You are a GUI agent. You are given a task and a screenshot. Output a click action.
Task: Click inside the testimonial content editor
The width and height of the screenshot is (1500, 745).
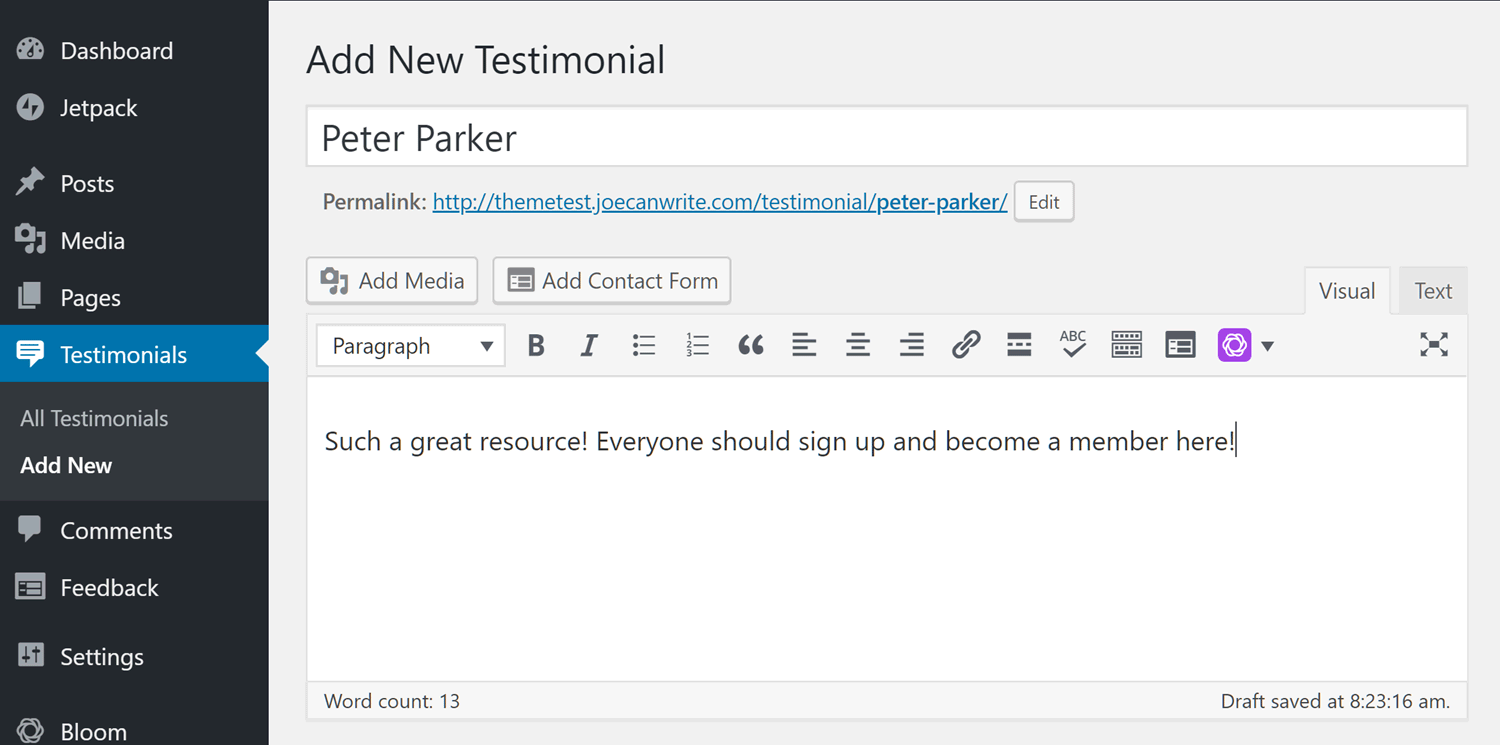[x=887, y=529]
